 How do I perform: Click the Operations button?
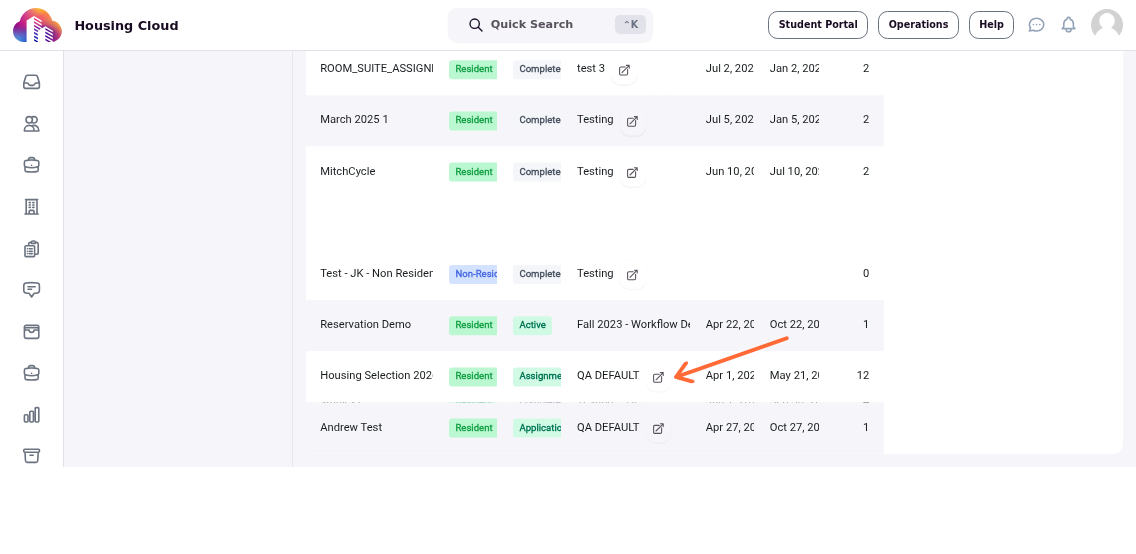(919, 25)
